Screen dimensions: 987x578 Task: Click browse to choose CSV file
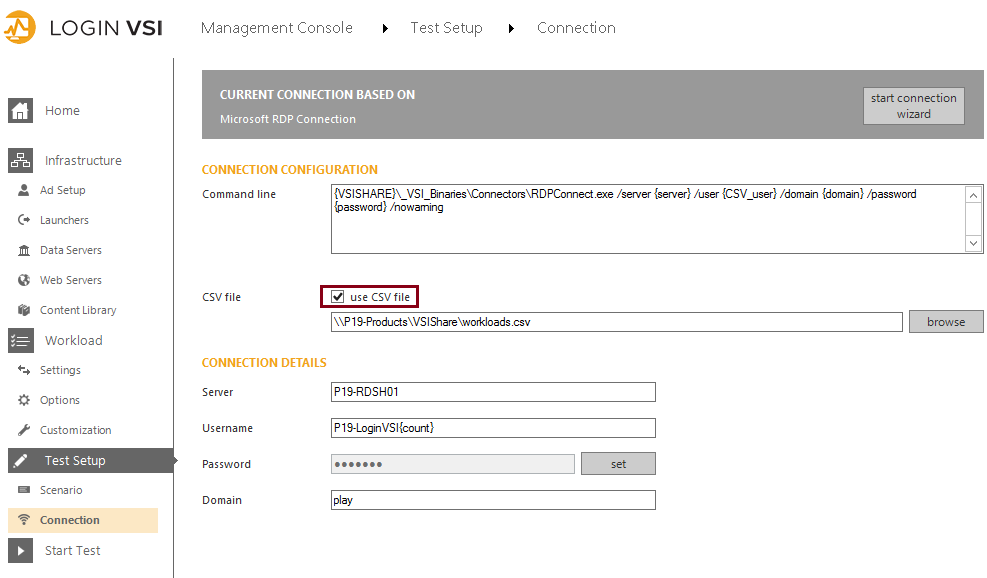coord(945,322)
